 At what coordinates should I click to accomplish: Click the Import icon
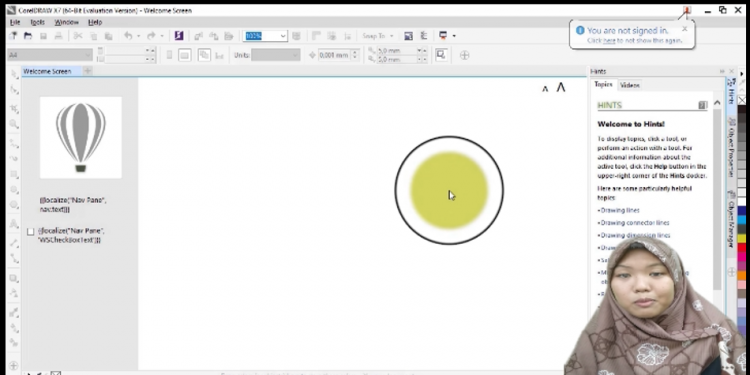click(199, 36)
